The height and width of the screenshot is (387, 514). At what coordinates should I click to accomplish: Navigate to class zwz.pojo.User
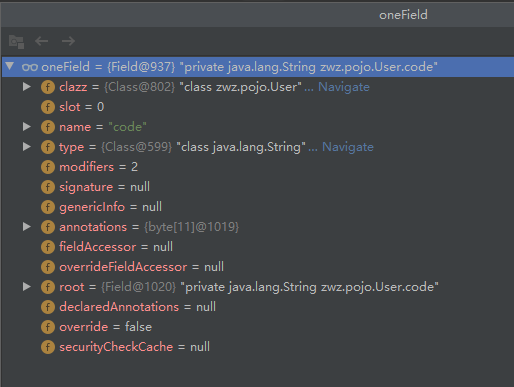coord(344,87)
